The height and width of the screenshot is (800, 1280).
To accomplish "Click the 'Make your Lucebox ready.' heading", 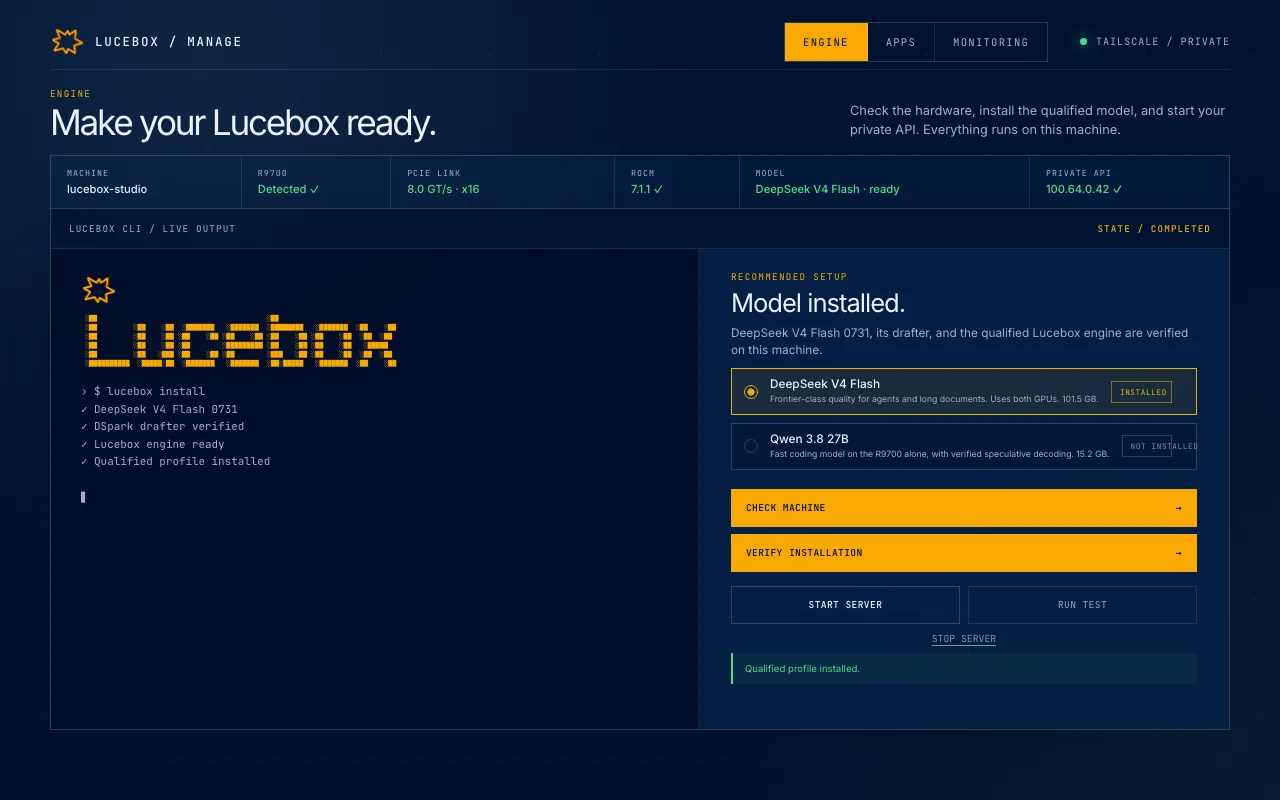I will [243, 123].
